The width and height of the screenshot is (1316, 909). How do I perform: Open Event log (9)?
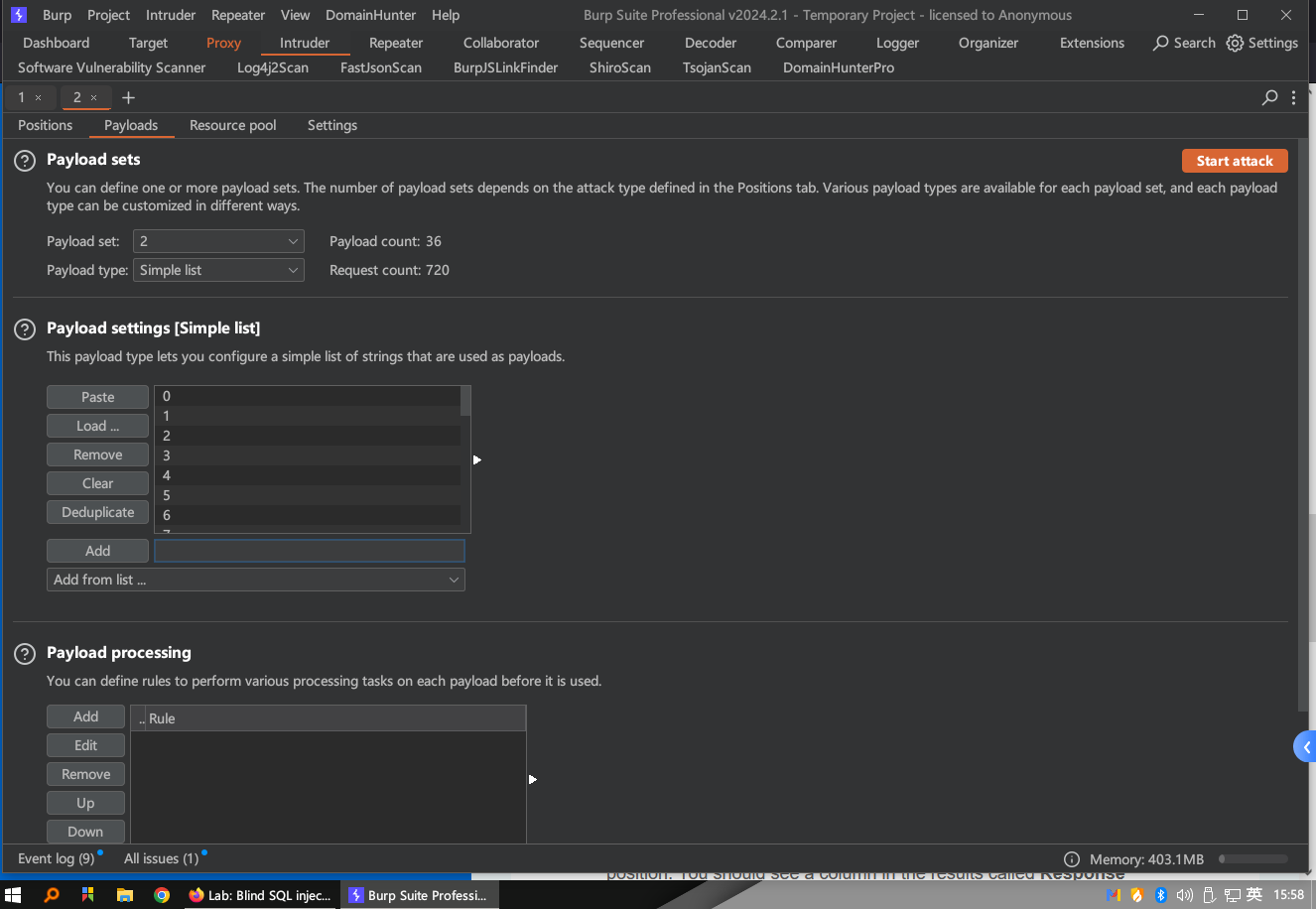tap(57, 858)
